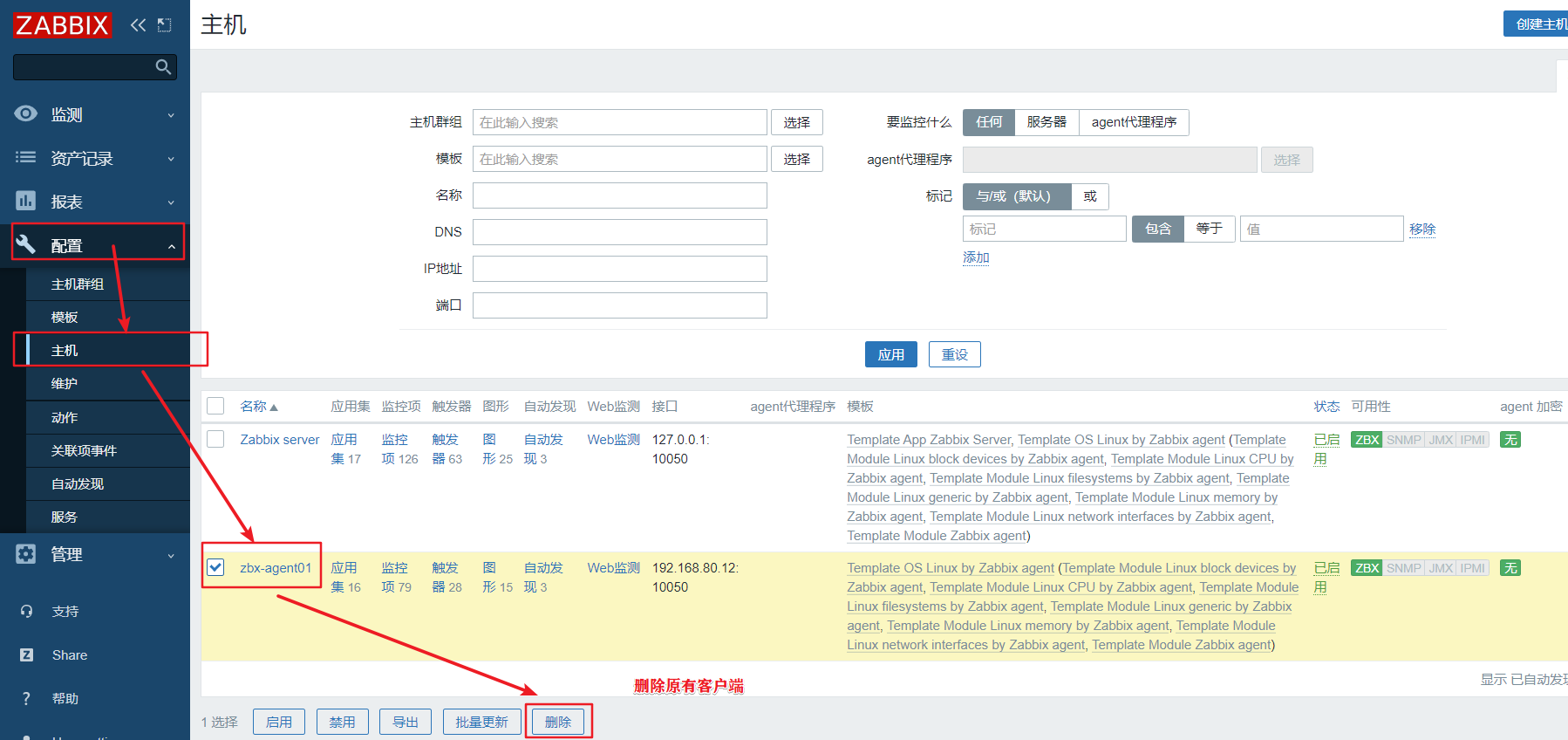This screenshot has height=740, width=1568.
Task: Check the Zabbix server row checkbox
Action: tap(215, 439)
